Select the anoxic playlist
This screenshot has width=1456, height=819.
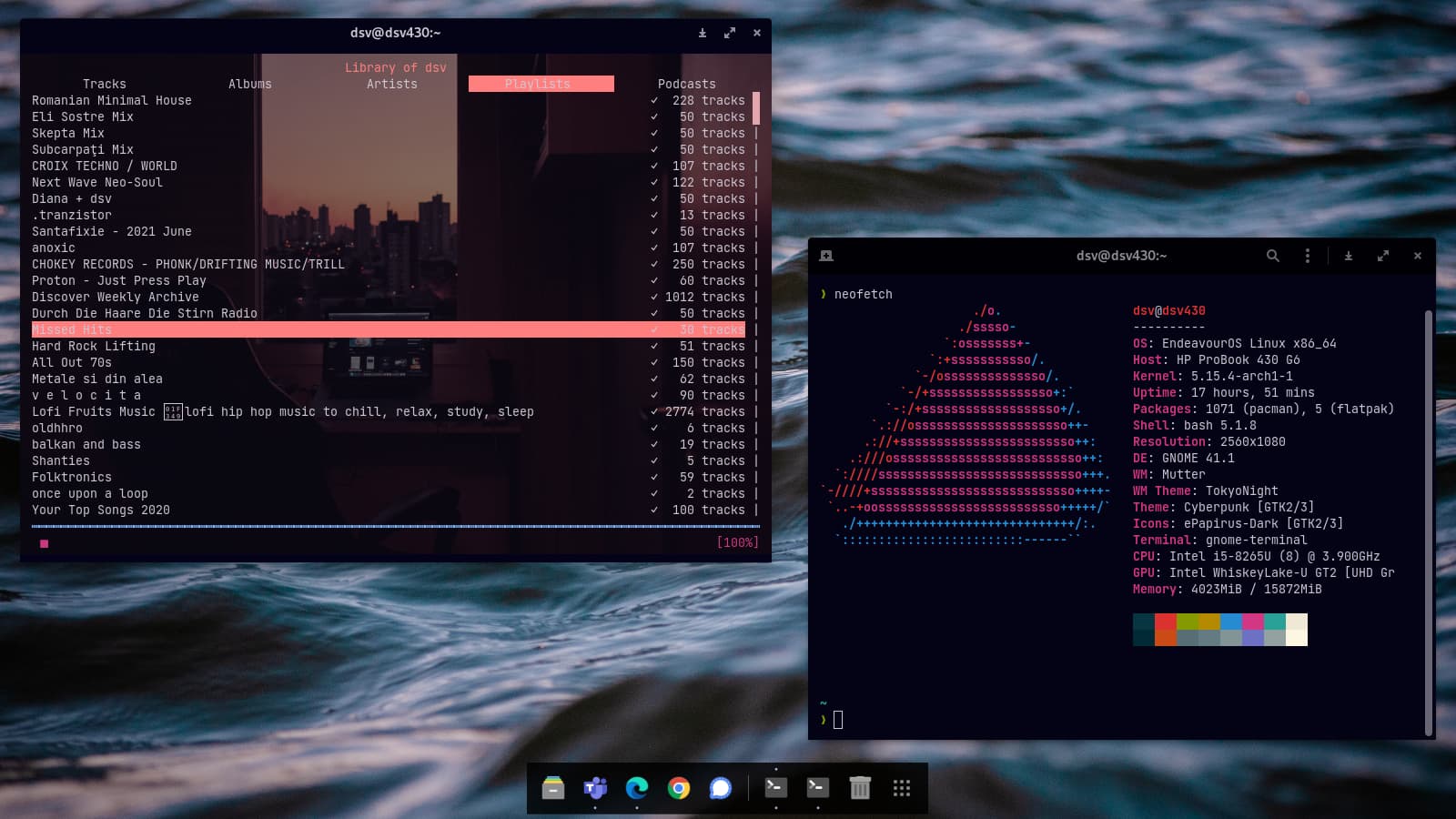(389, 248)
